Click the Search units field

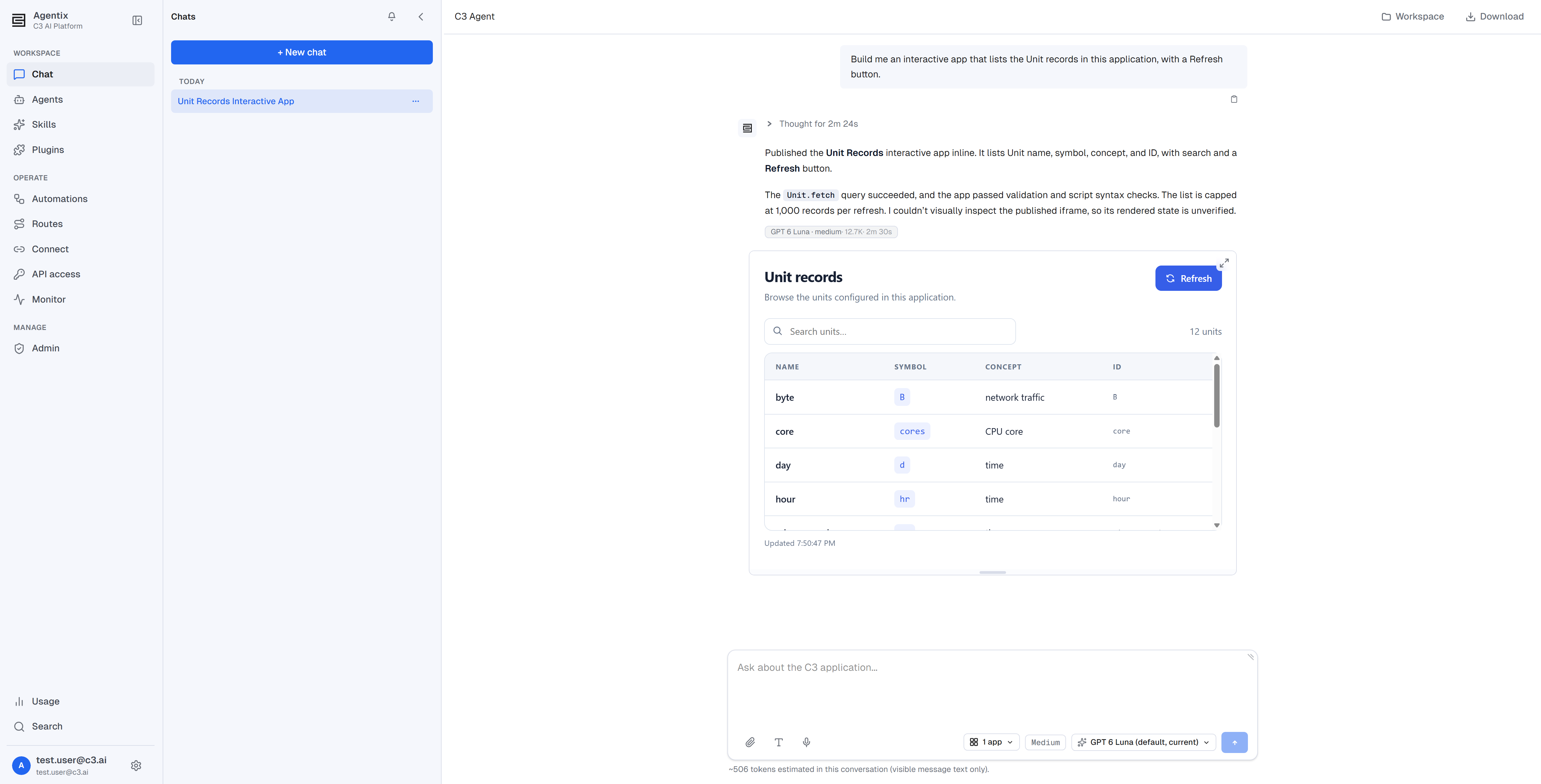[889, 331]
